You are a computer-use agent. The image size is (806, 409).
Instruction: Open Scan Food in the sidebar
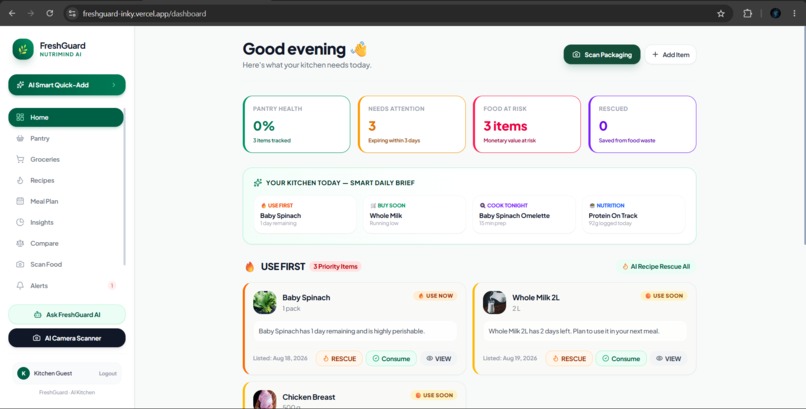tap(66, 264)
